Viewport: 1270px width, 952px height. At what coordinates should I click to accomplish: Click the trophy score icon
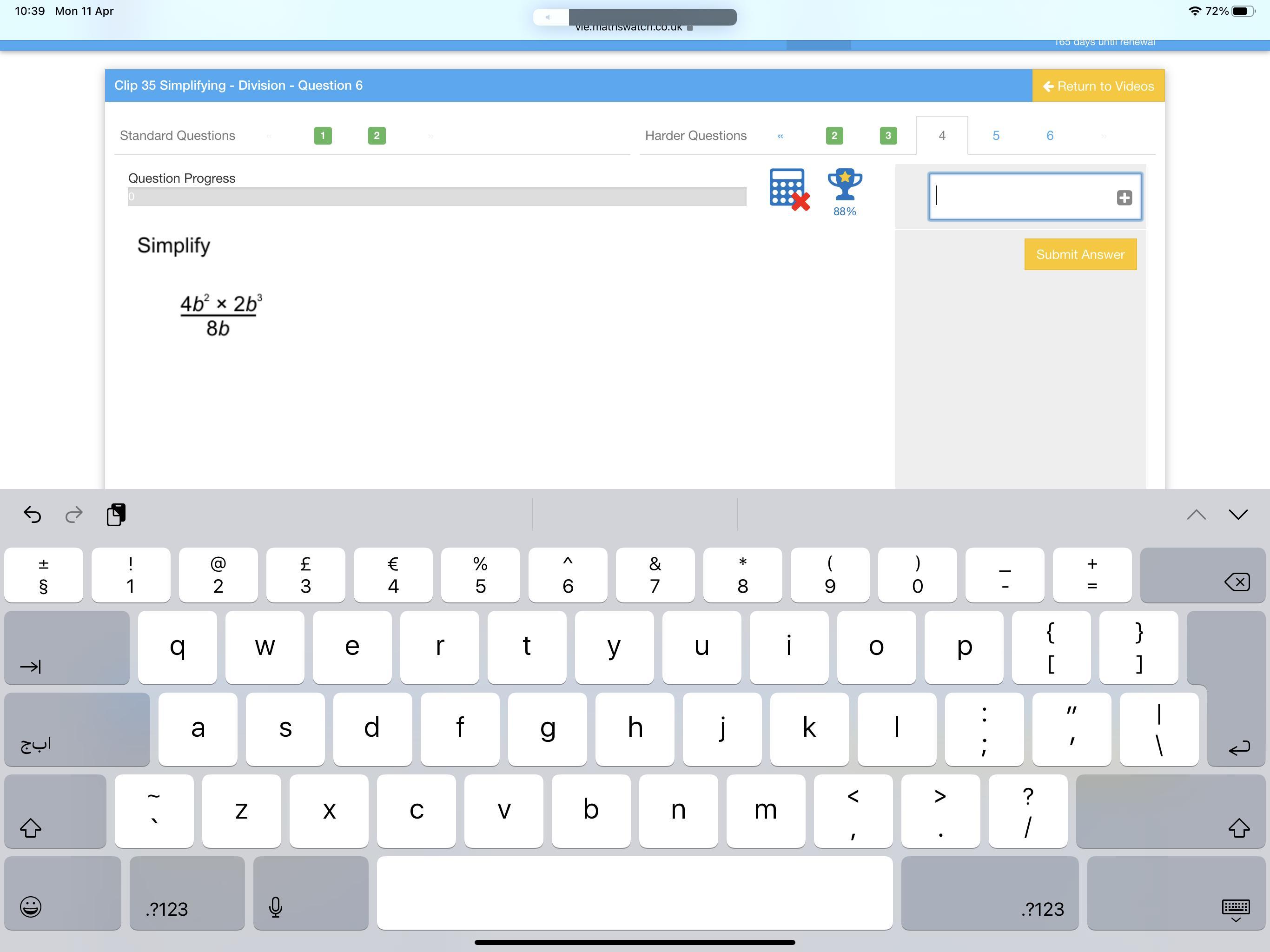point(844,185)
